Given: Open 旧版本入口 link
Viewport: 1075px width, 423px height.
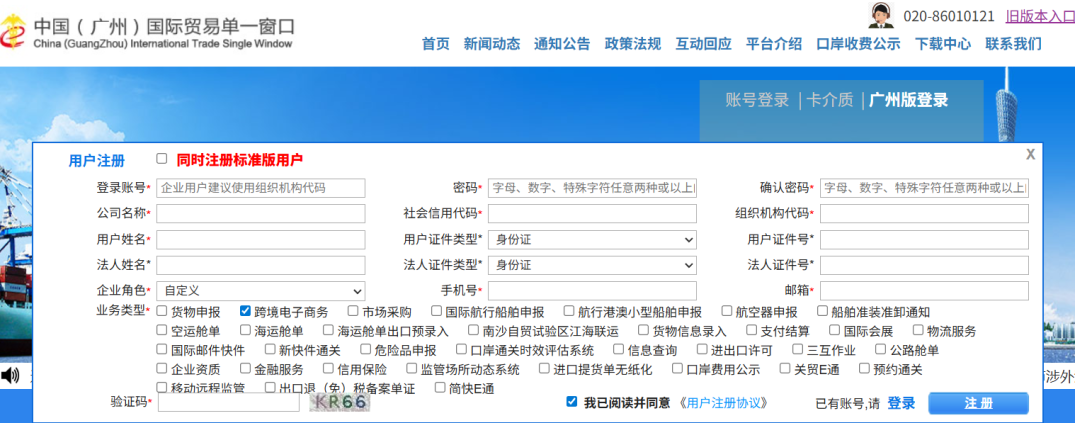Looking at the screenshot, I should pyautogui.click(x=1040, y=16).
